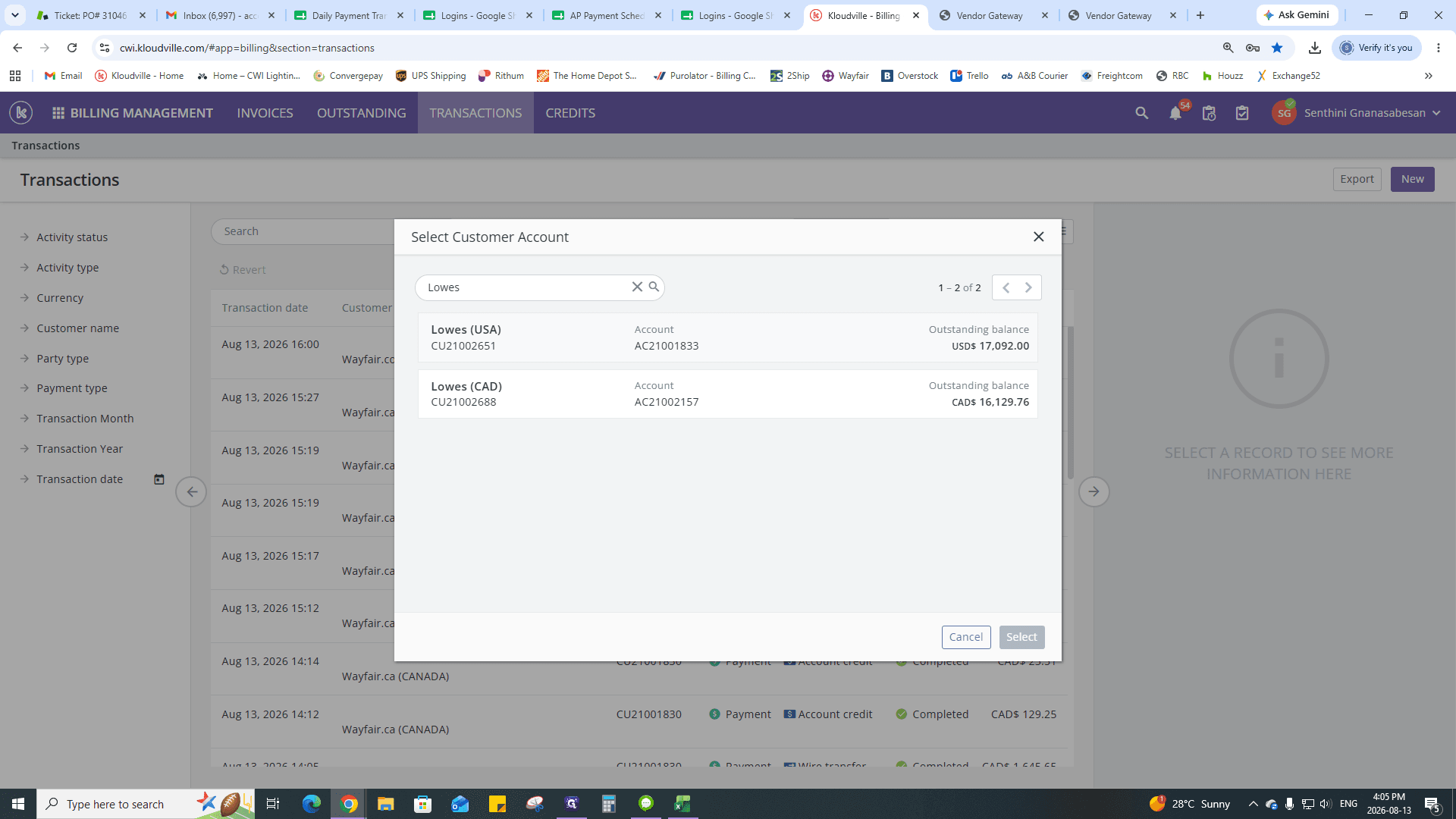Cancel the customer account selection
This screenshot has height=819, width=1456.
pos(966,637)
